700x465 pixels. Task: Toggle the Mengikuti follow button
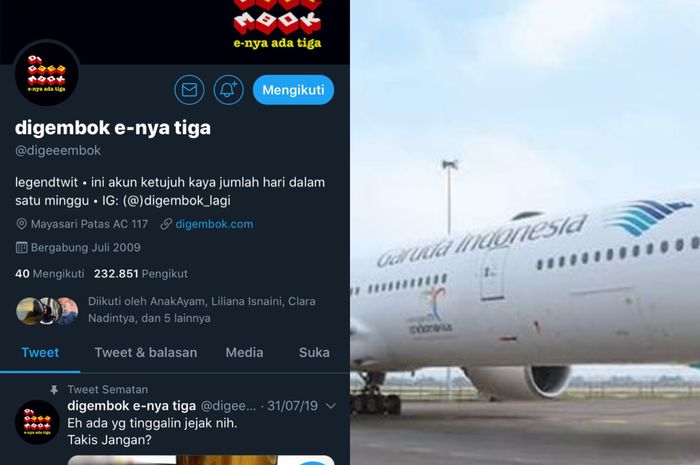pos(293,90)
